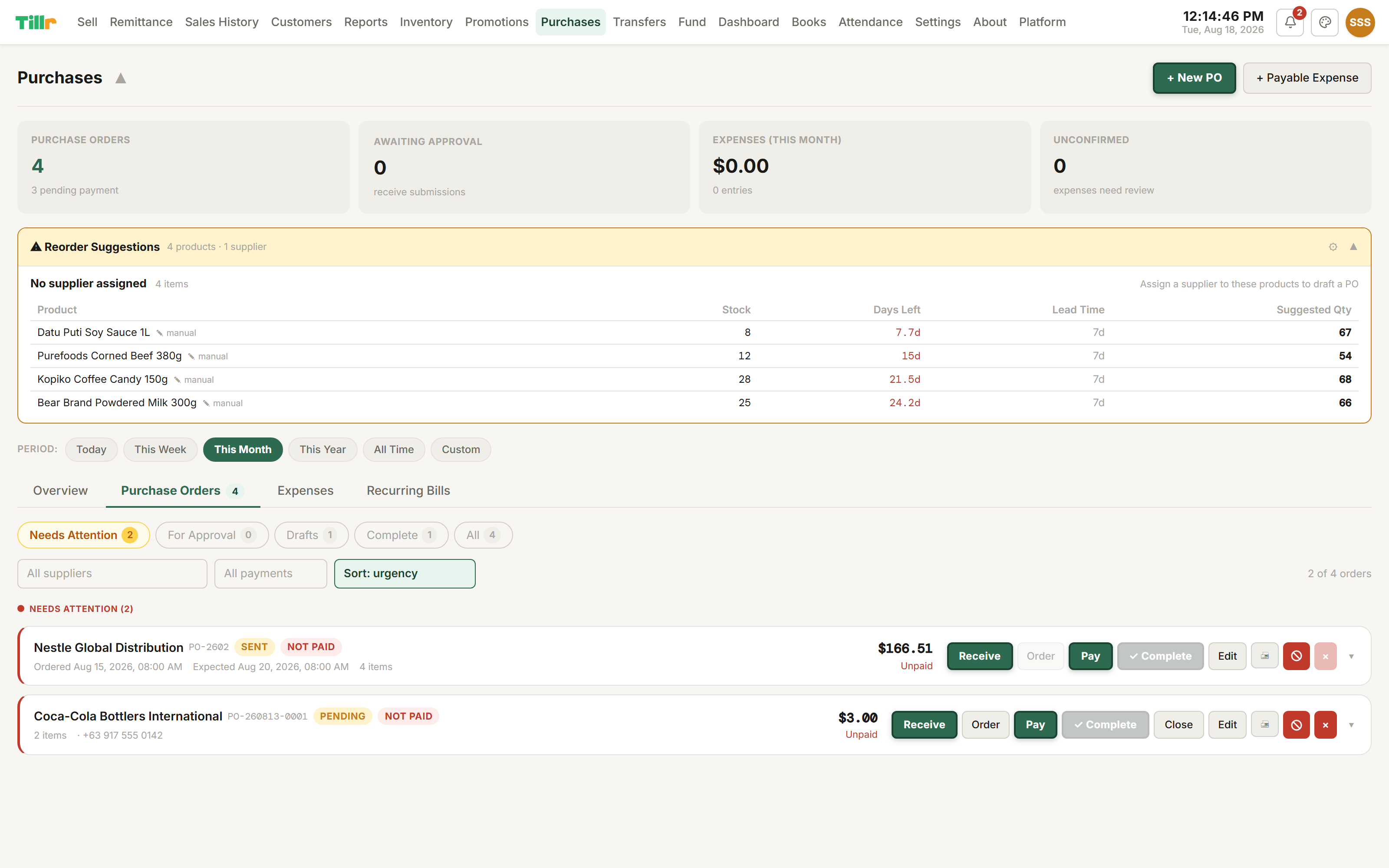Open Settings in top navigation

tap(938, 23)
